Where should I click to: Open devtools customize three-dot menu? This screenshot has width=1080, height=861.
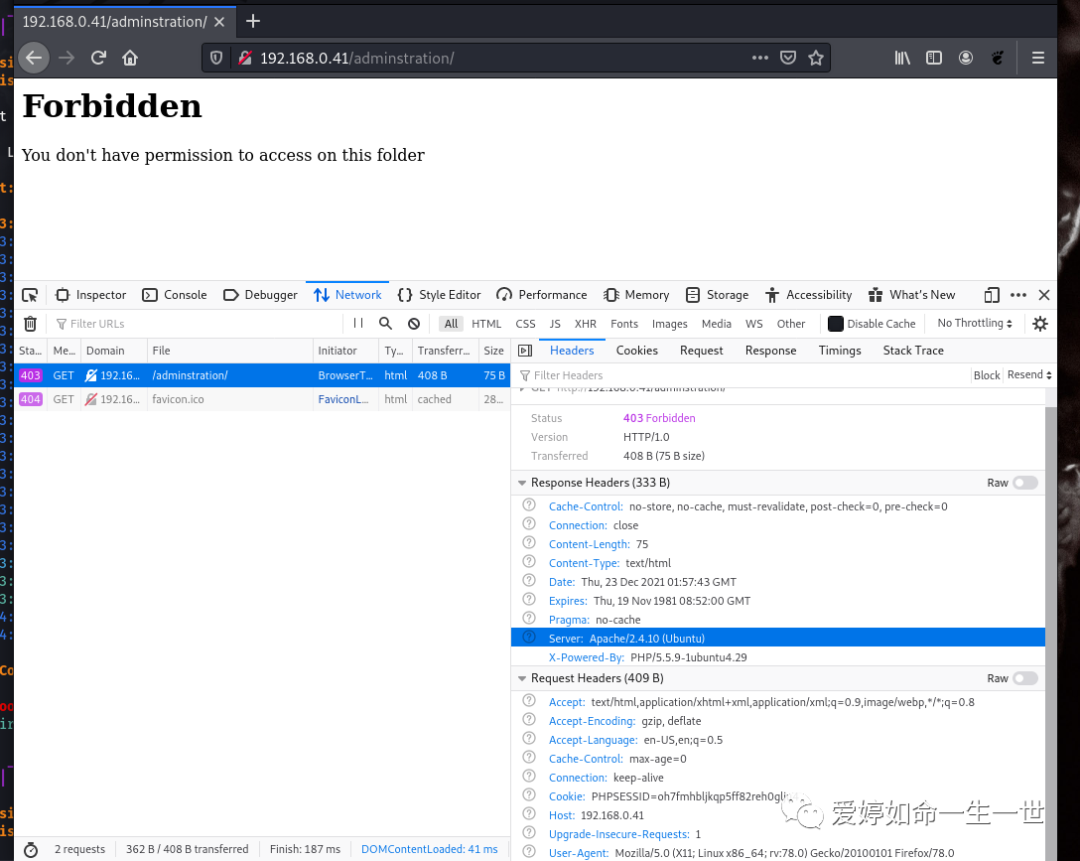point(1018,295)
